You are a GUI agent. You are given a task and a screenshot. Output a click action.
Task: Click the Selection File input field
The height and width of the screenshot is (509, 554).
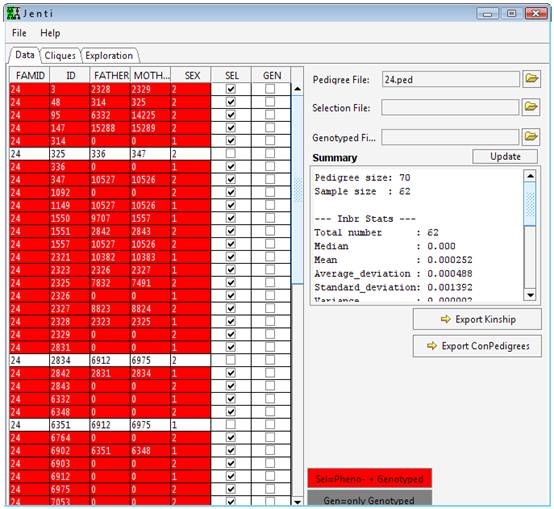tap(450, 107)
